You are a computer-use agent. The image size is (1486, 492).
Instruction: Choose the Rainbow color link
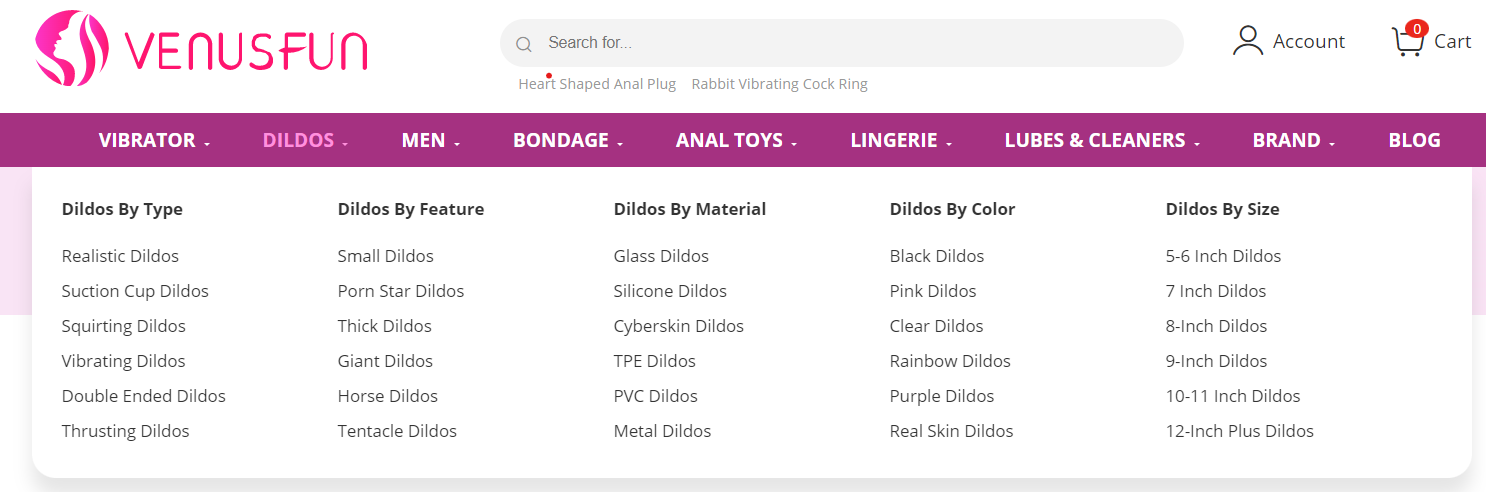950,361
